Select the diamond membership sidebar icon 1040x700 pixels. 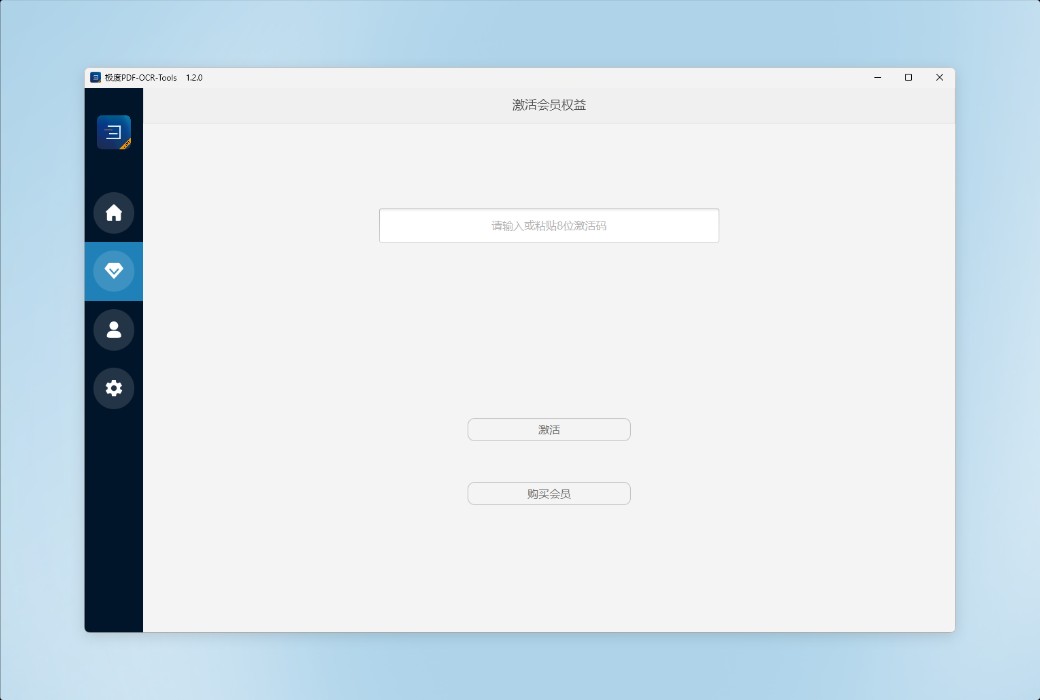click(x=113, y=271)
